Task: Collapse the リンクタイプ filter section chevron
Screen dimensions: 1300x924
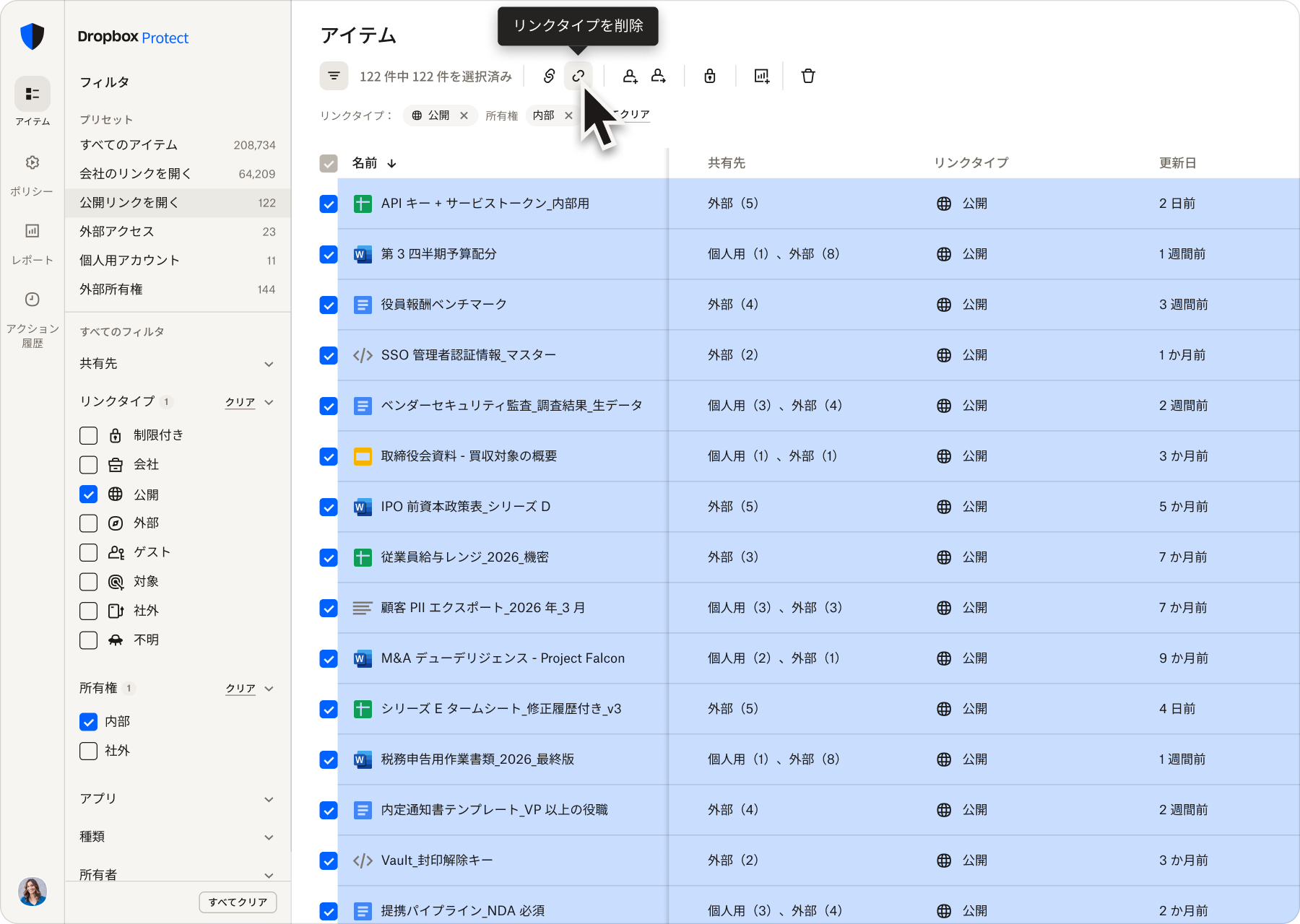Action: pyautogui.click(x=269, y=402)
